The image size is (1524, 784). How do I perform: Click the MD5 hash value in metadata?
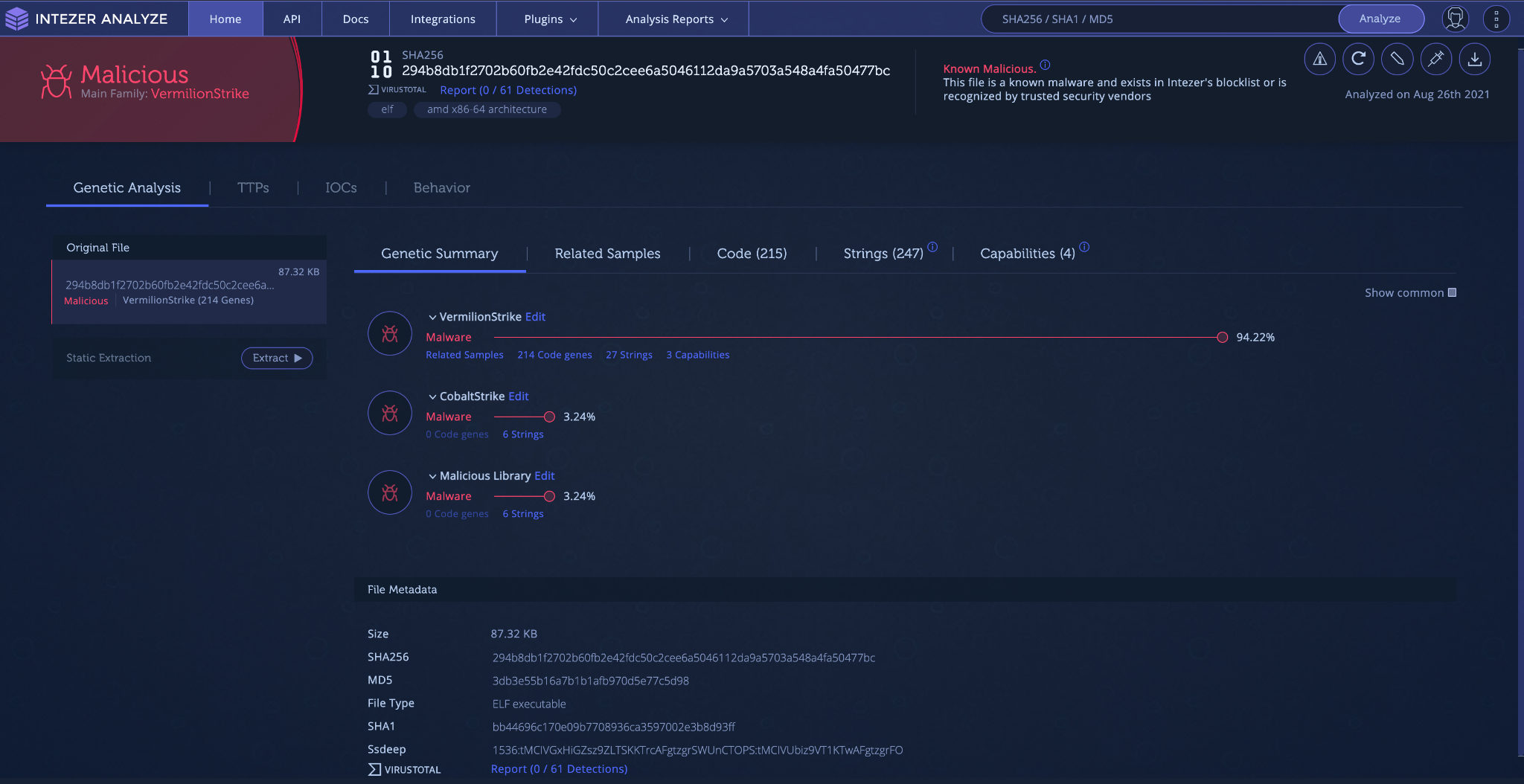[x=591, y=681]
